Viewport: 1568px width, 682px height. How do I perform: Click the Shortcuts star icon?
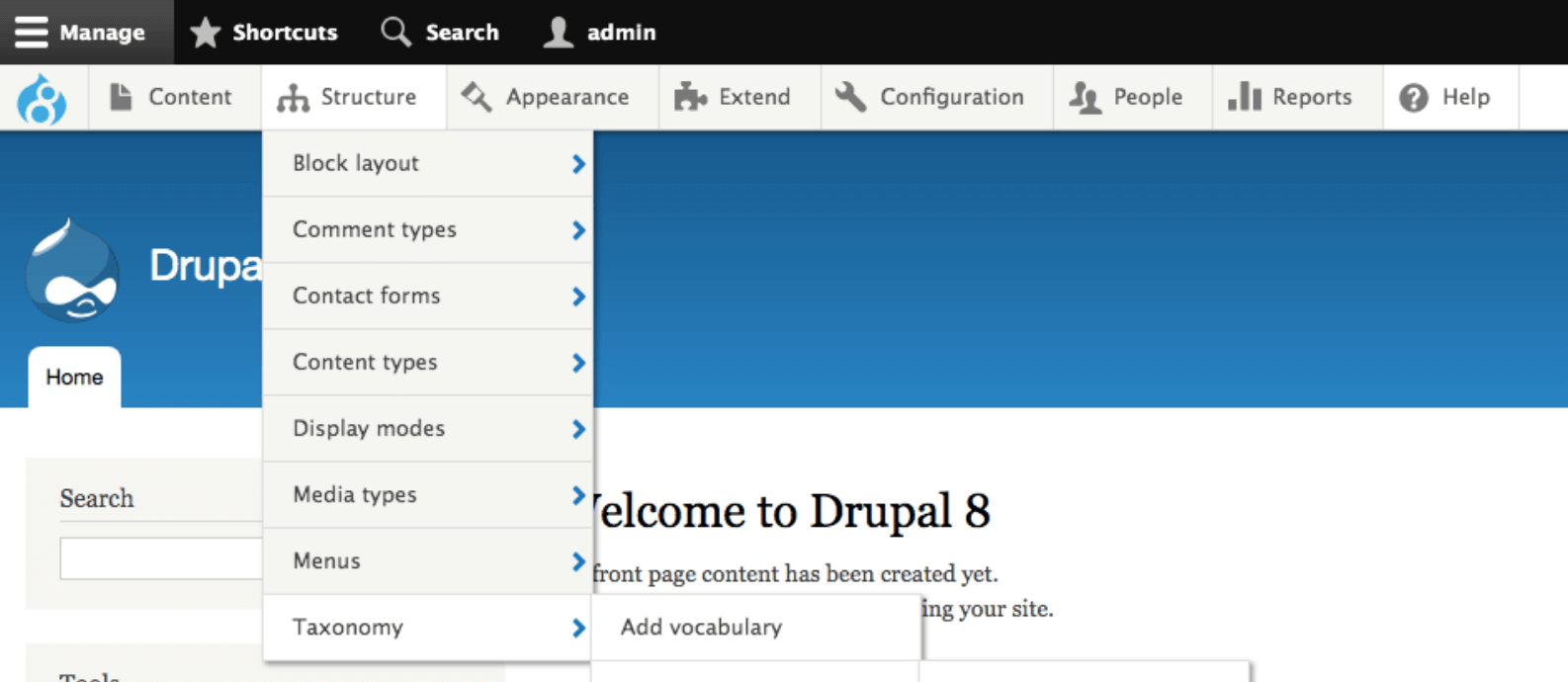click(x=205, y=32)
